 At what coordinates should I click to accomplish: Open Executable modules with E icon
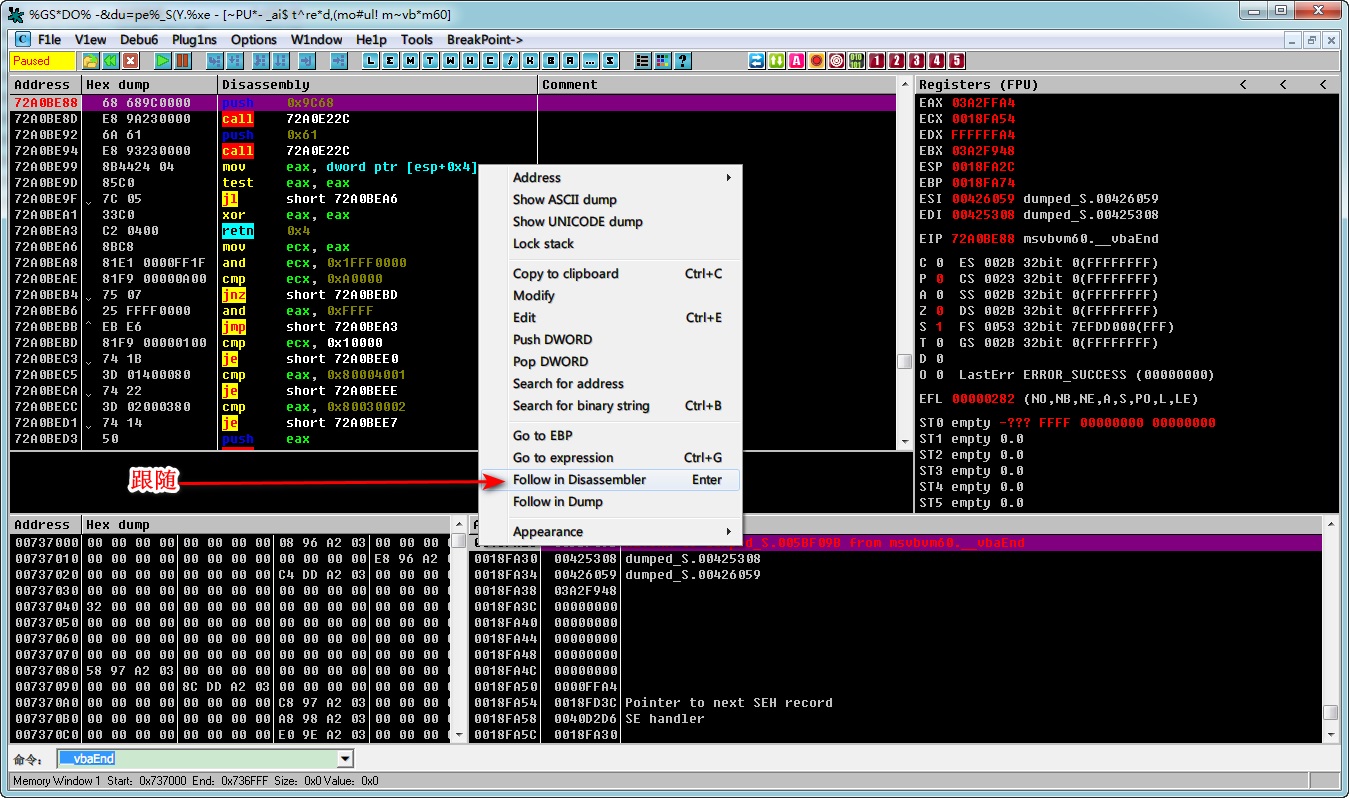pyautogui.click(x=390, y=61)
